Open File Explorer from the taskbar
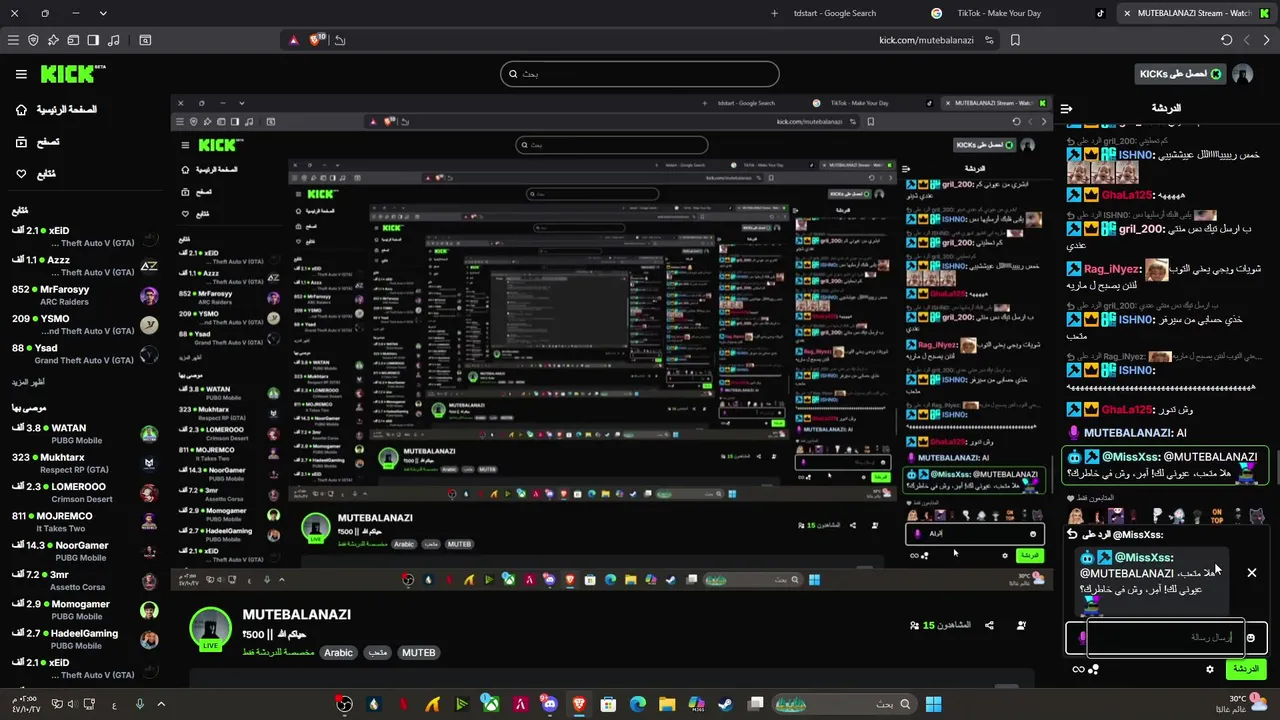 (x=667, y=705)
